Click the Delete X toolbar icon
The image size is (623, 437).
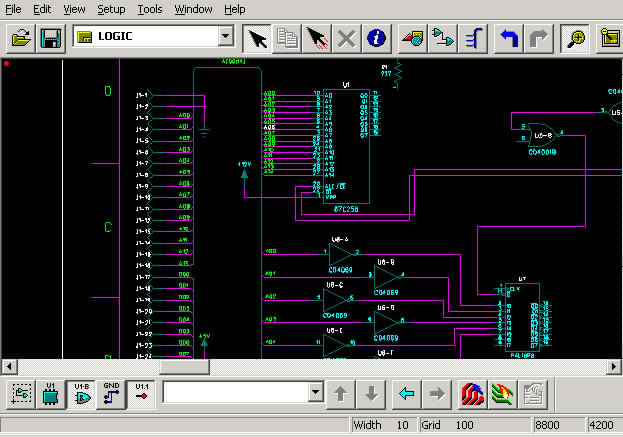[346, 38]
